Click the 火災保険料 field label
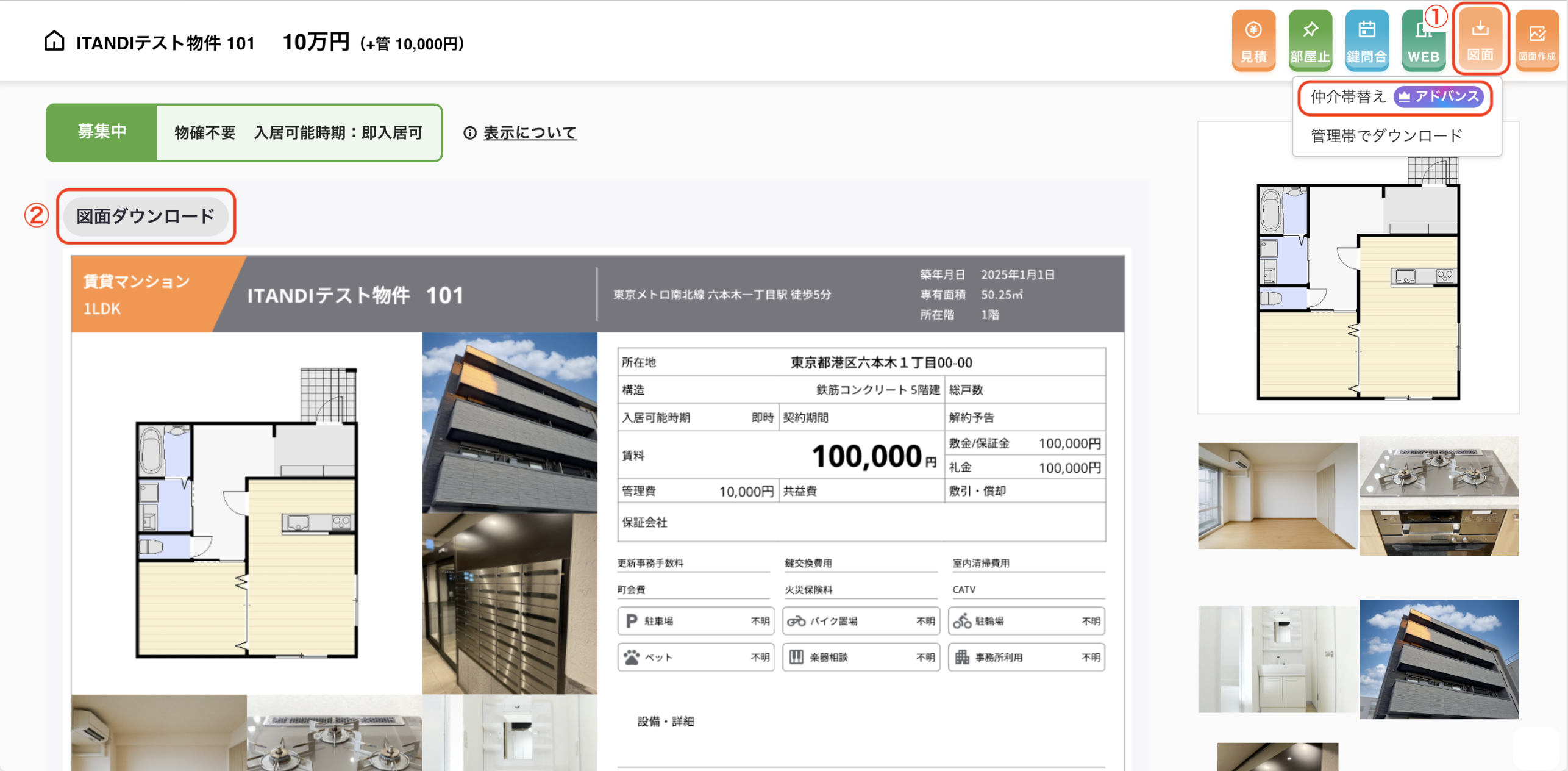Image resolution: width=1568 pixels, height=771 pixels. 808,589
